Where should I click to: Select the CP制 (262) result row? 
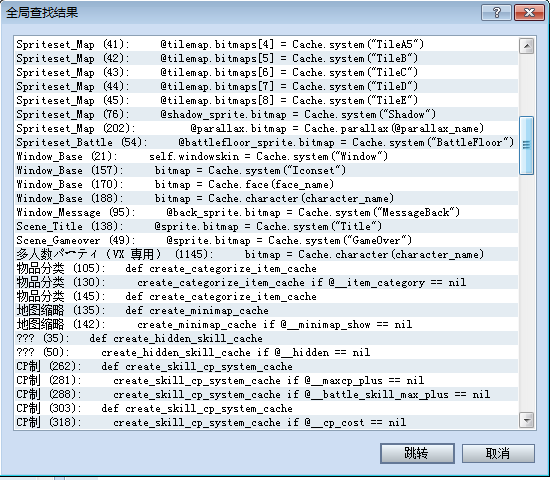click(266, 367)
